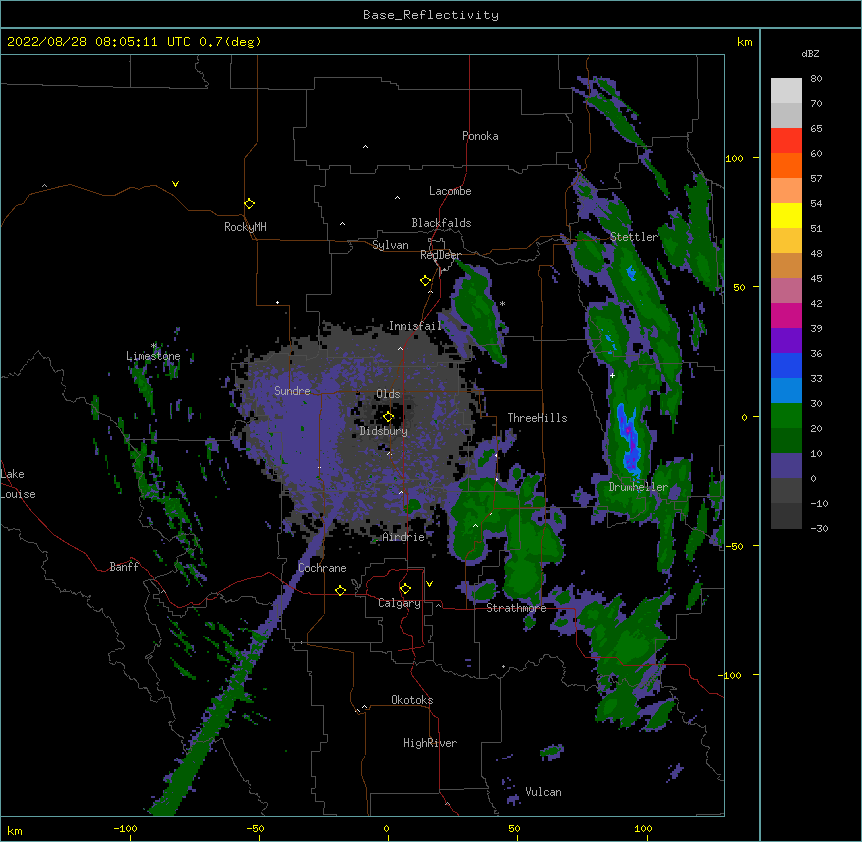Click the x-axis 50 km tick label
The width and height of the screenshot is (862, 842).
click(x=514, y=828)
